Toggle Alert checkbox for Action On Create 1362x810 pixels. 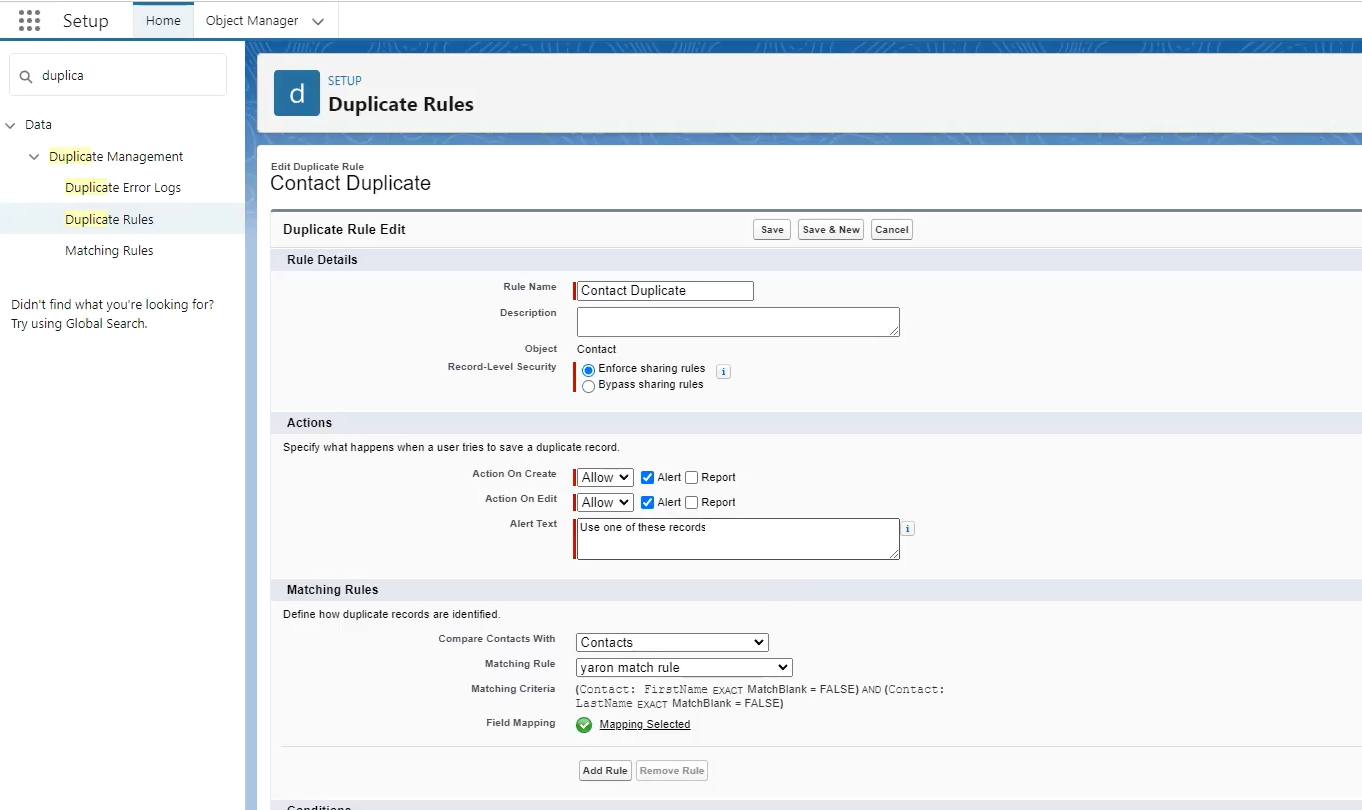647,477
